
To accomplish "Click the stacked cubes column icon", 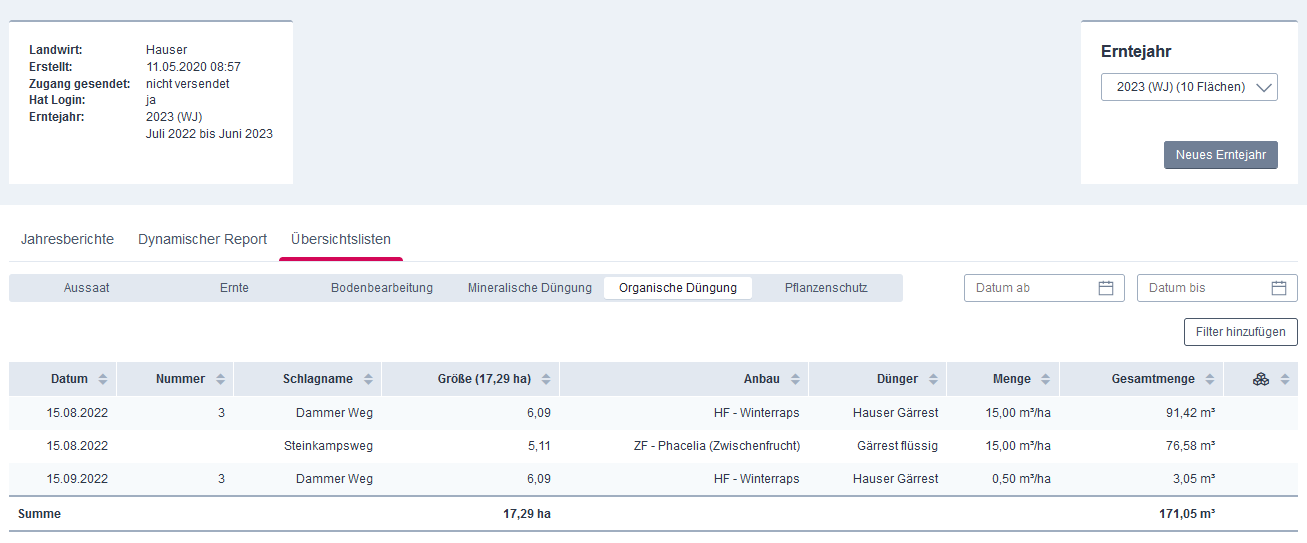I will pos(1260,379).
